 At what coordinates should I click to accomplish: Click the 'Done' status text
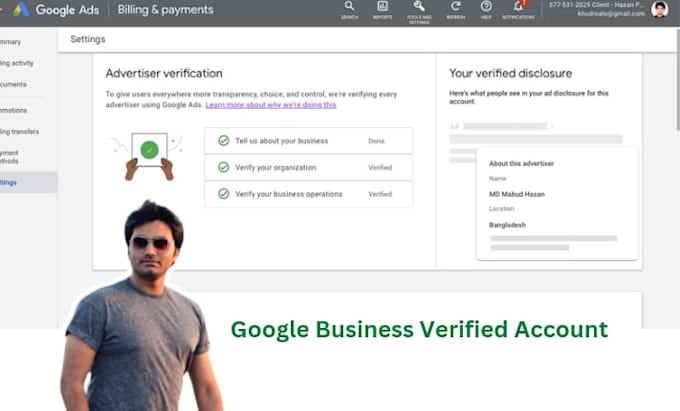pos(376,141)
